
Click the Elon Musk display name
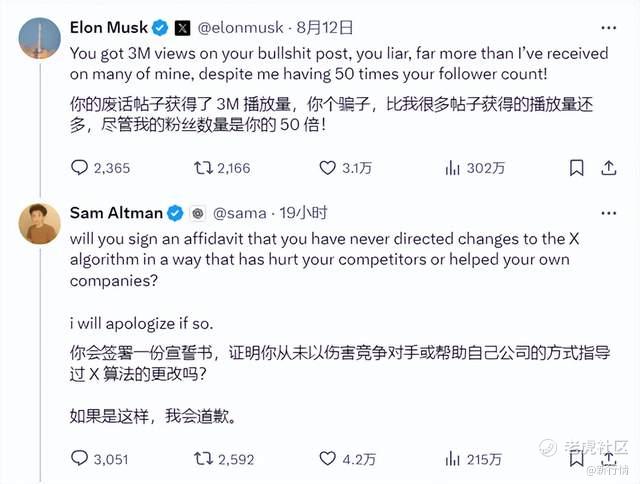109,28
